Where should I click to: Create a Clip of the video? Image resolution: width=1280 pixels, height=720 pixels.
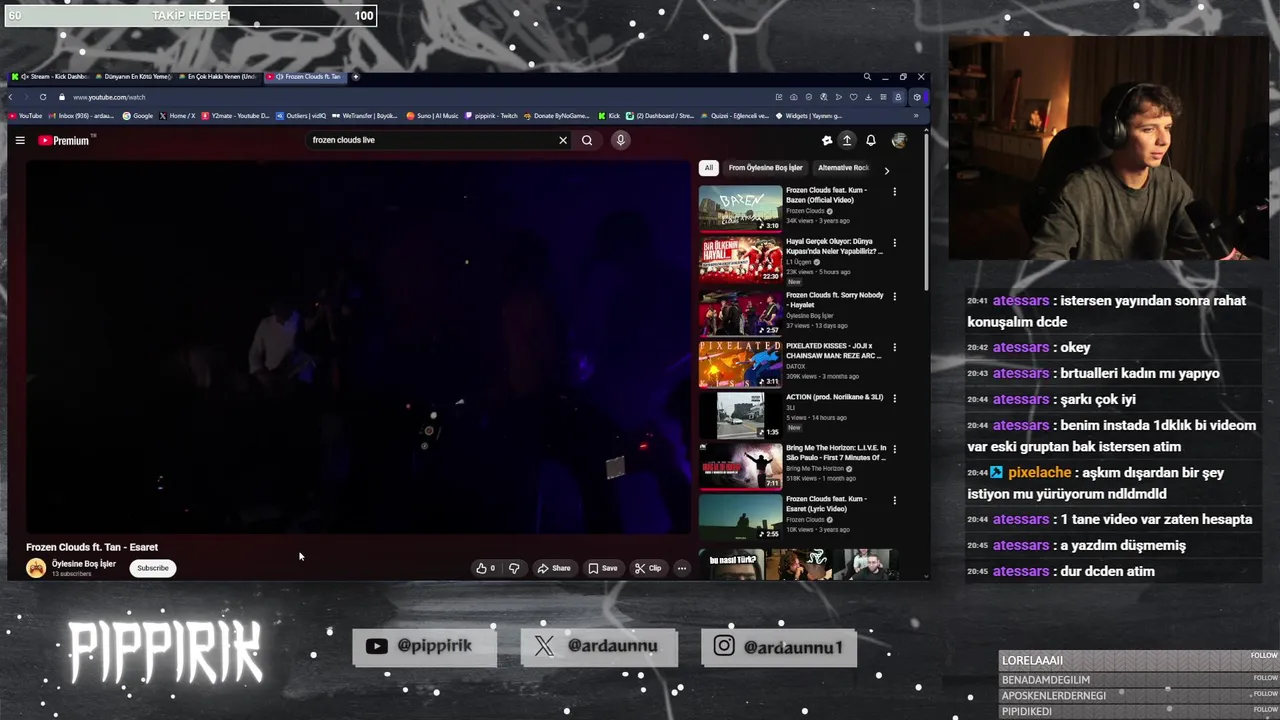pyautogui.click(x=648, y=568)
